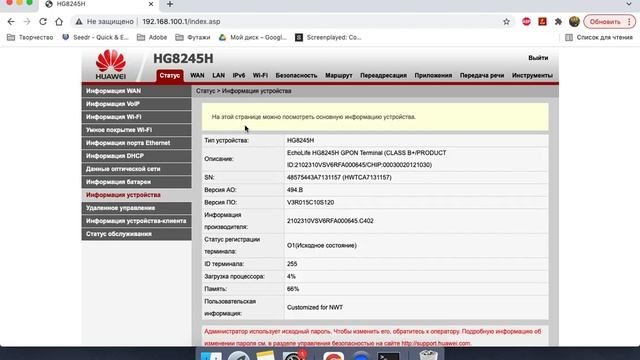Open the red AdBlock extension icon
The width and height of the screenshot is (640, 360).
(527, 22)
